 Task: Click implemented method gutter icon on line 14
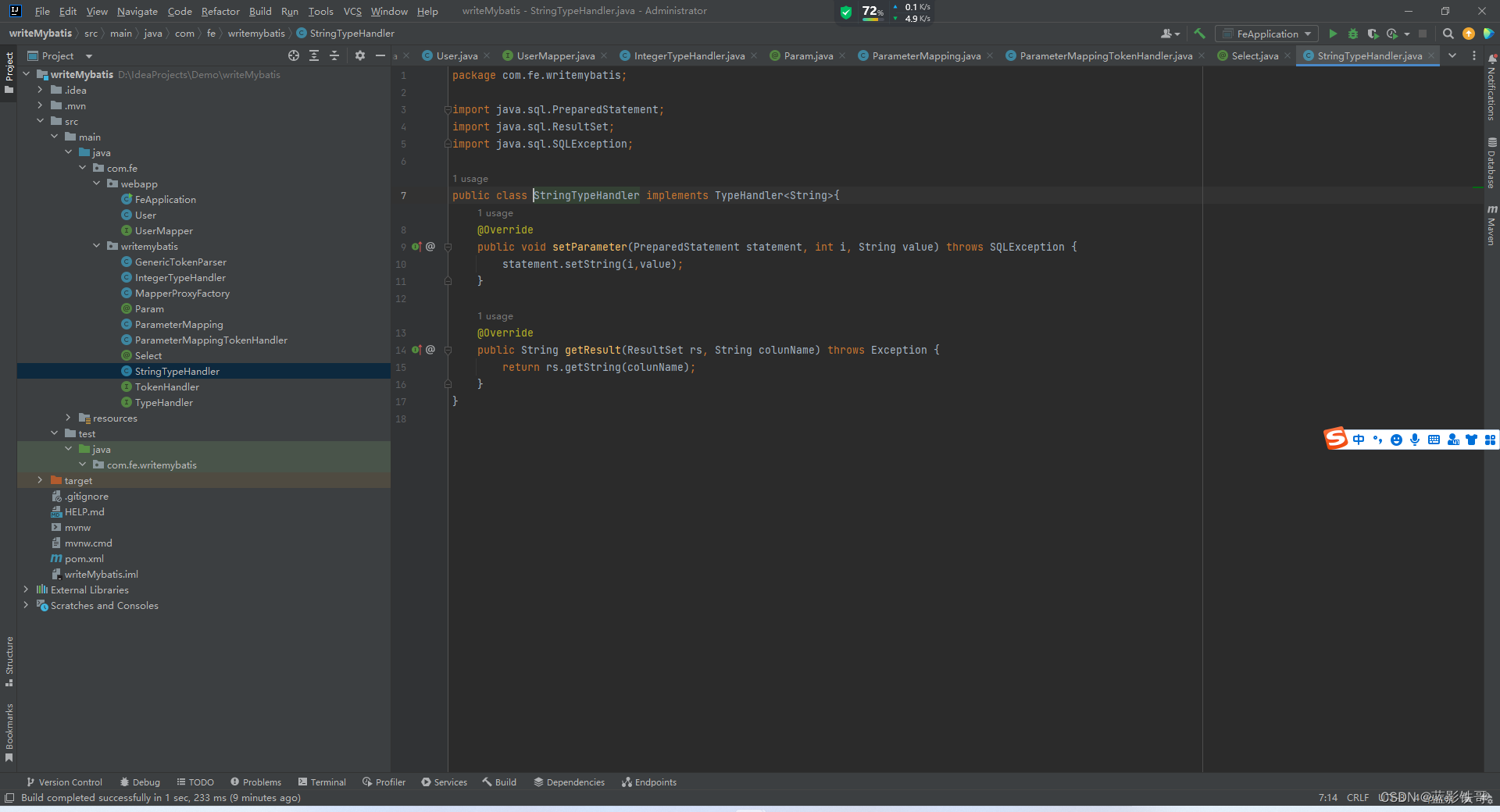(416, 350)
